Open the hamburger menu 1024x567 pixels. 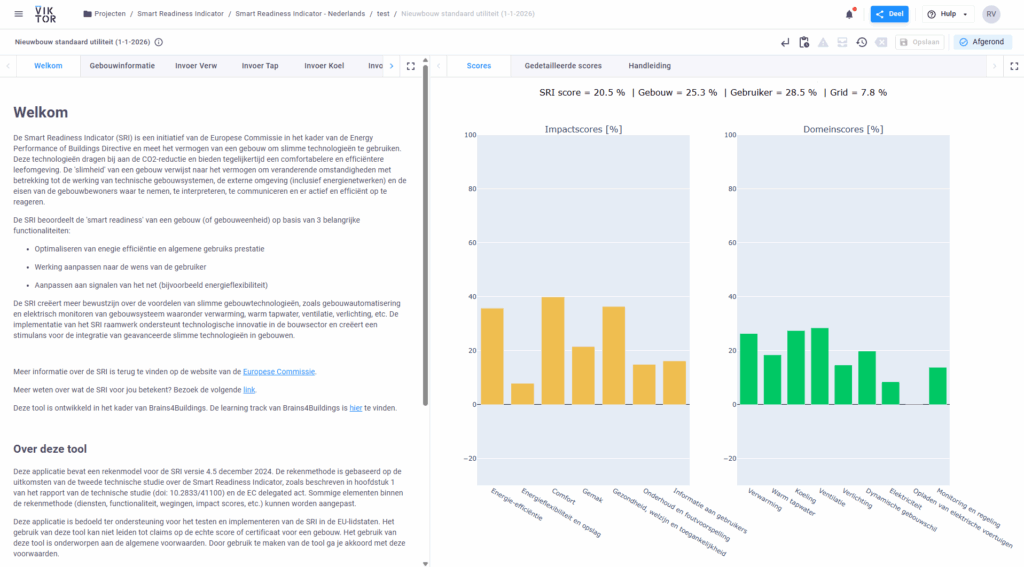tap(18, 14)
